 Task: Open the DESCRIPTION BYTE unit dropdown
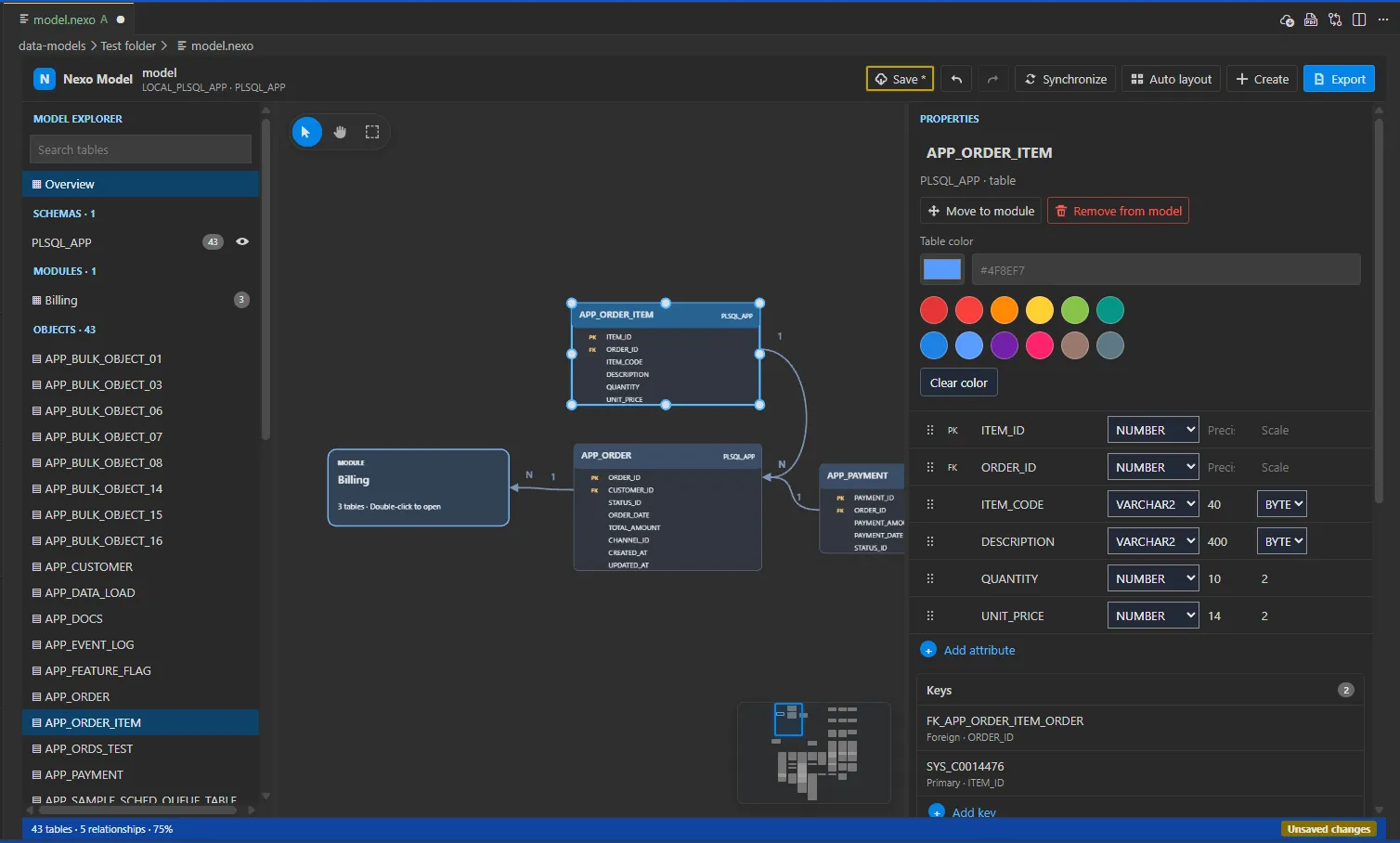(1282, 541)
